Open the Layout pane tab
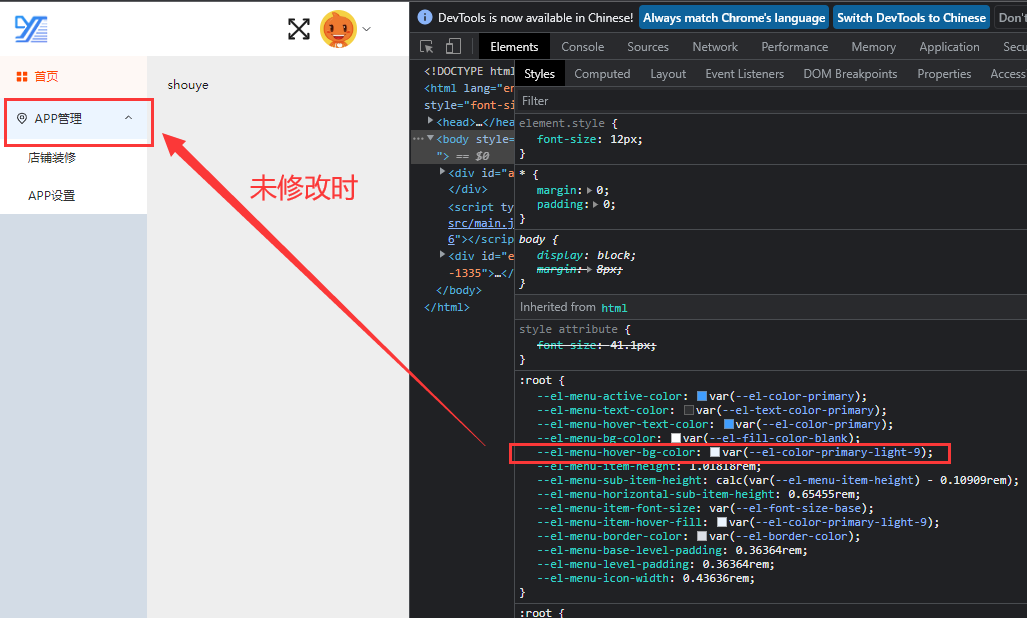 pos(668,74)
